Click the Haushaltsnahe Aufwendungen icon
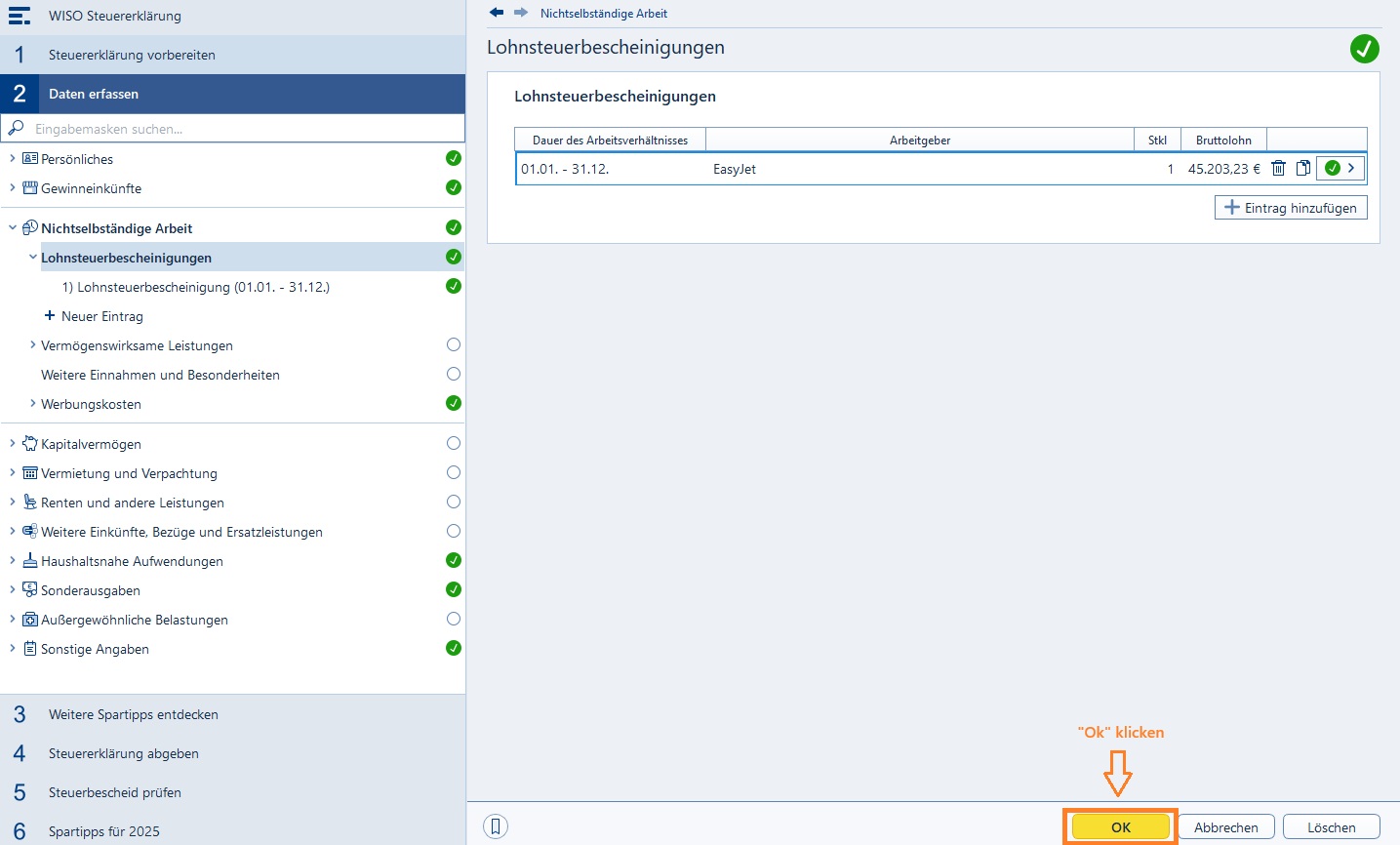Viewport: 1400px width, 845px height. coord(30,560)
